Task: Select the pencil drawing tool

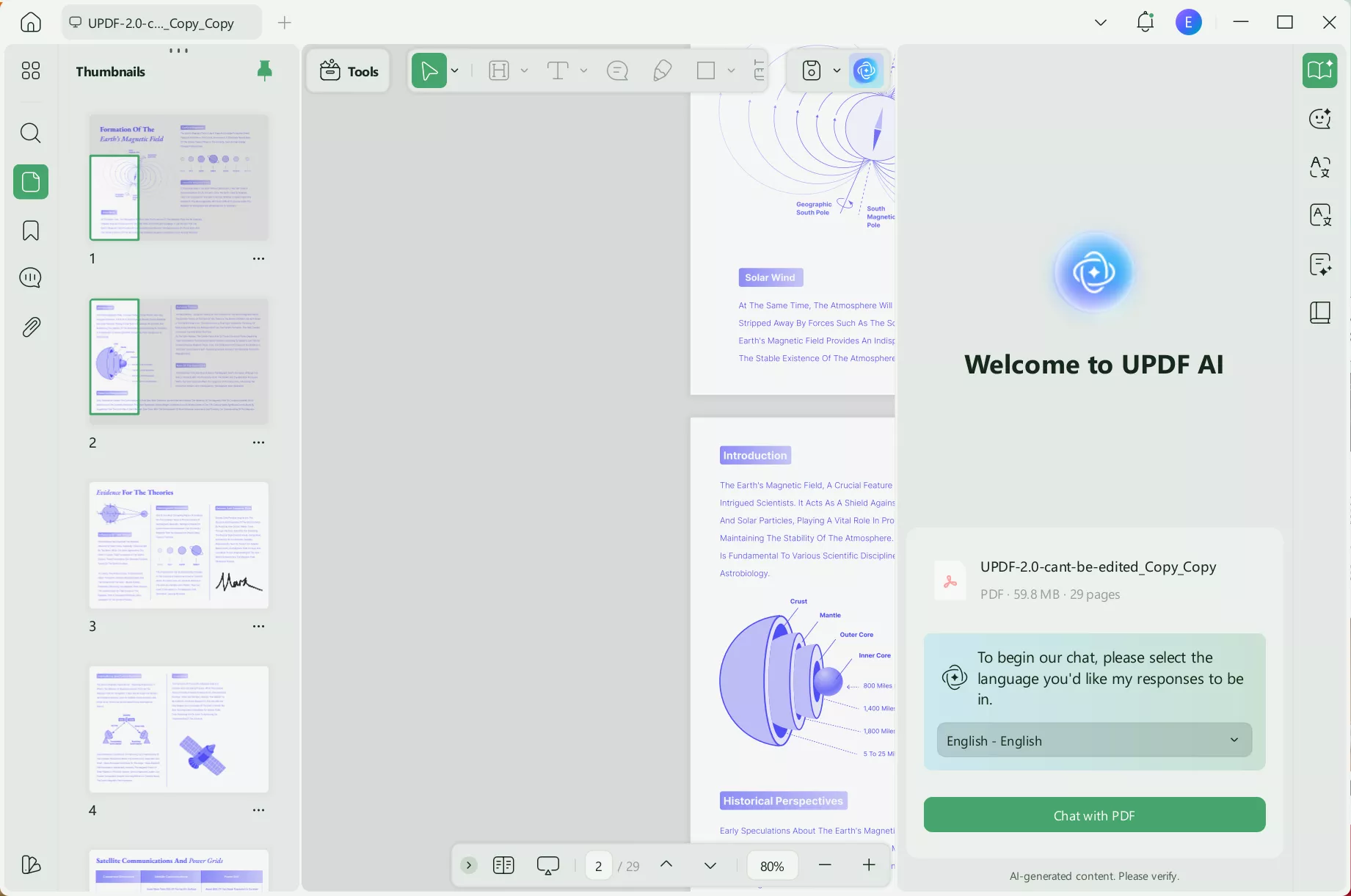Action: coord(662,71)
